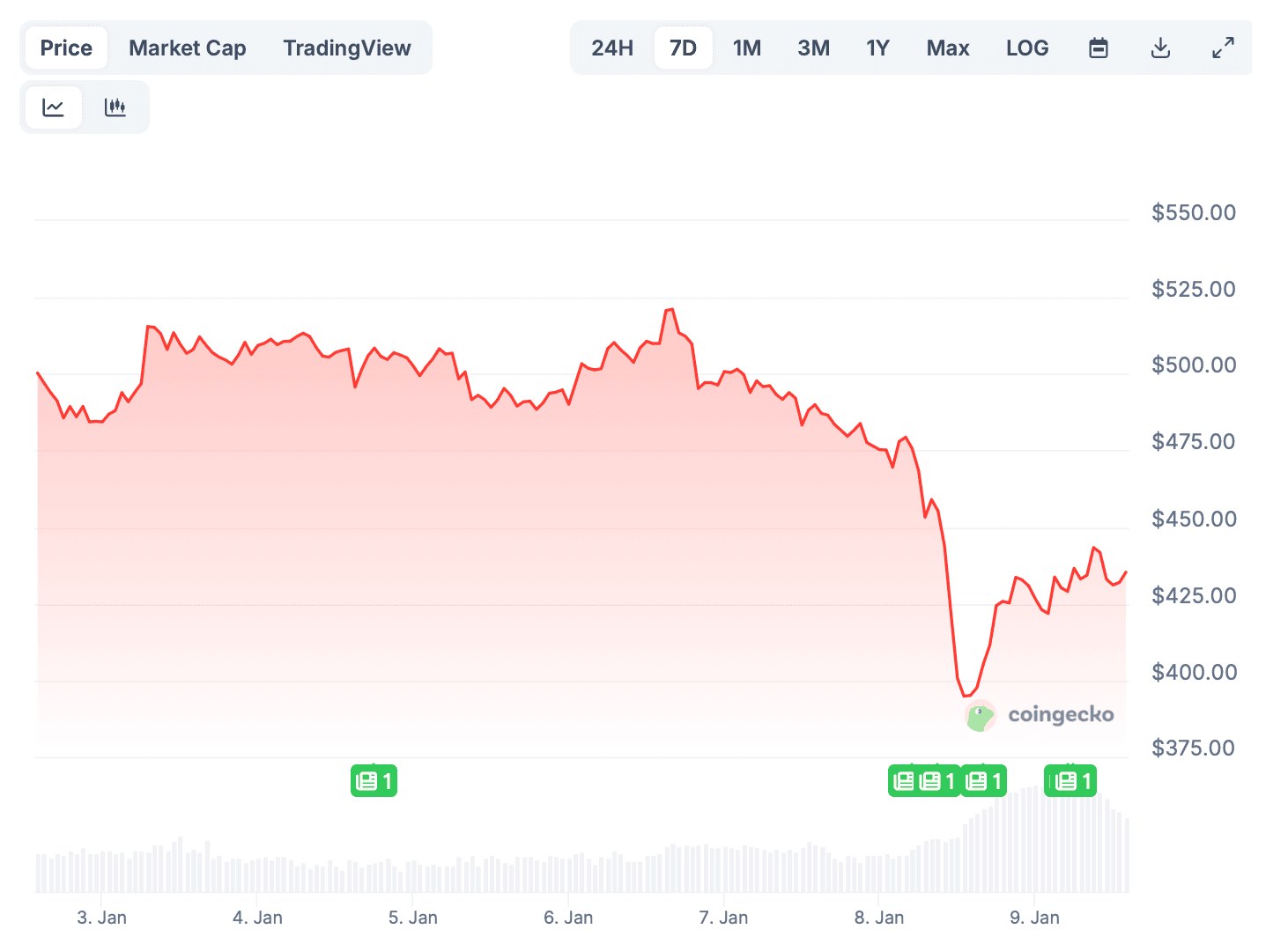Click the price line's lowest dip near $400
The height and width of the screenshot is (944, 1288).
coord(966,696)
